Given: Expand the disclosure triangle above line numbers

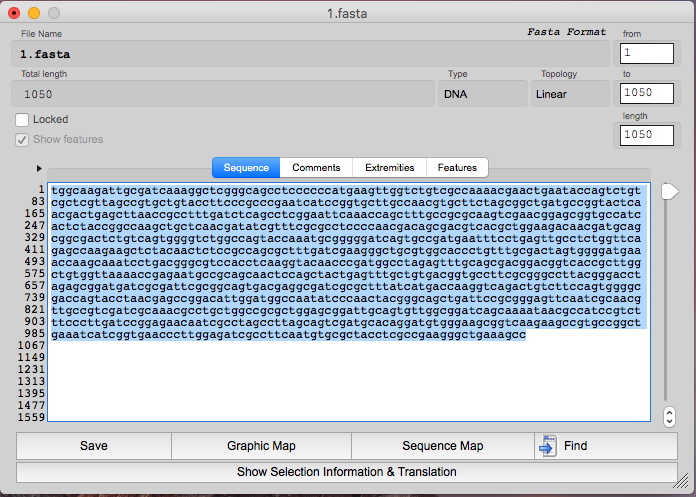Looking at the screenshot, I should pyautogui.click(x=39, y=168).
